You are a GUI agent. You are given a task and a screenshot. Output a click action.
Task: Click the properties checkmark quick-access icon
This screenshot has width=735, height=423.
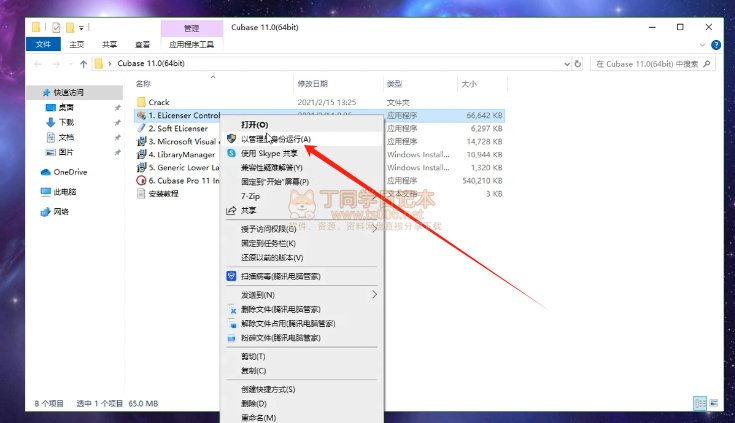tap(56, 28)
